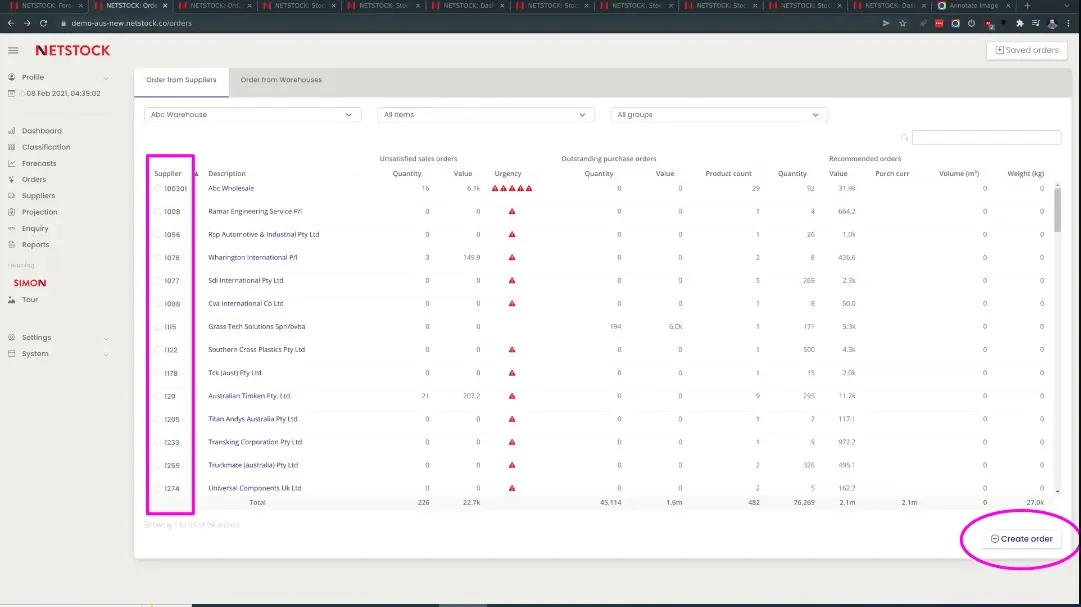Open a new browser tab with plus icon
This screenshot has height=607, width=1081.
point(1027,6)
